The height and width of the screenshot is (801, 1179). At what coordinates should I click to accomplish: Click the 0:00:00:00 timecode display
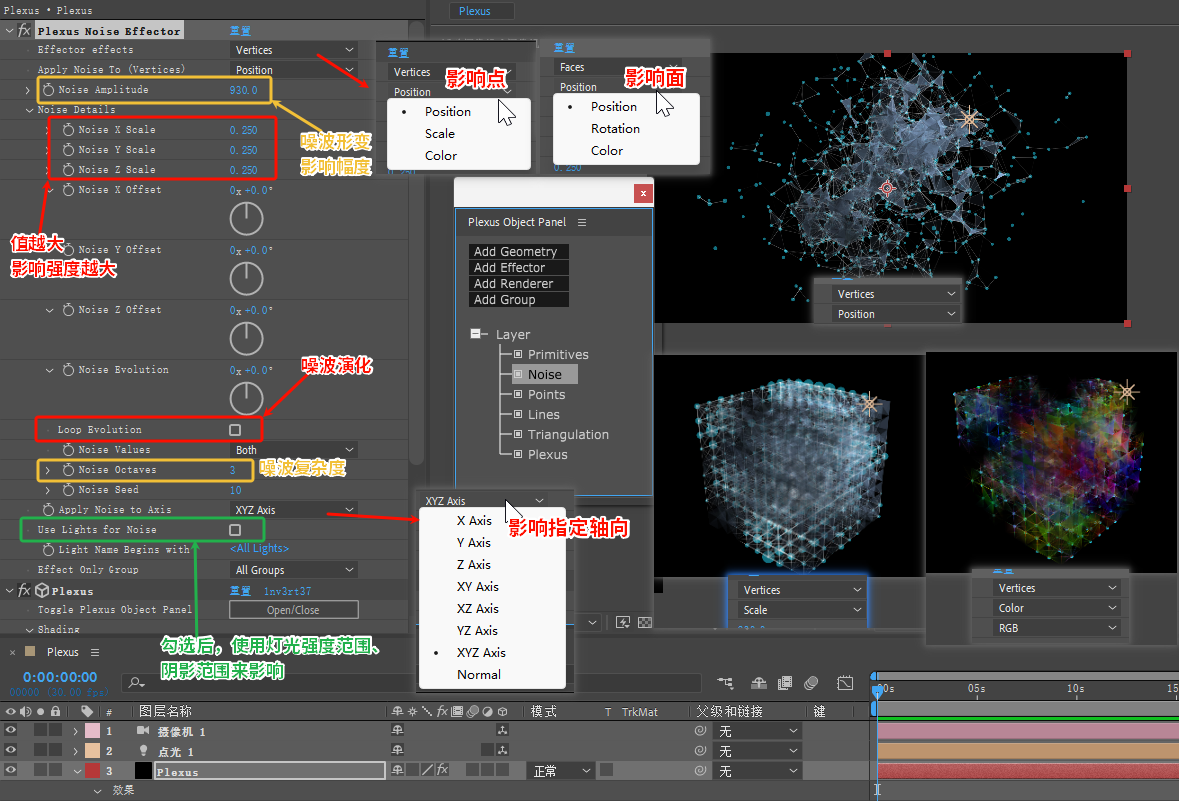tap(60, 677)
